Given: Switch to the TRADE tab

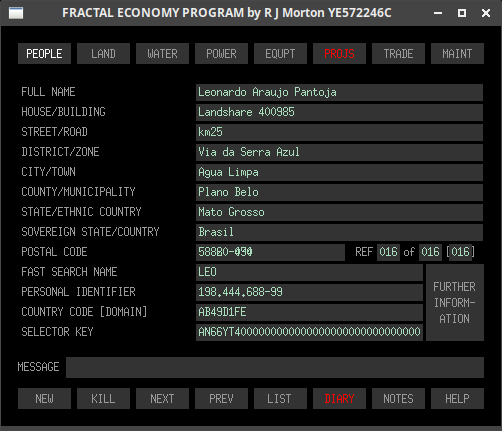Looking at the screenshot, I should 398,53.
